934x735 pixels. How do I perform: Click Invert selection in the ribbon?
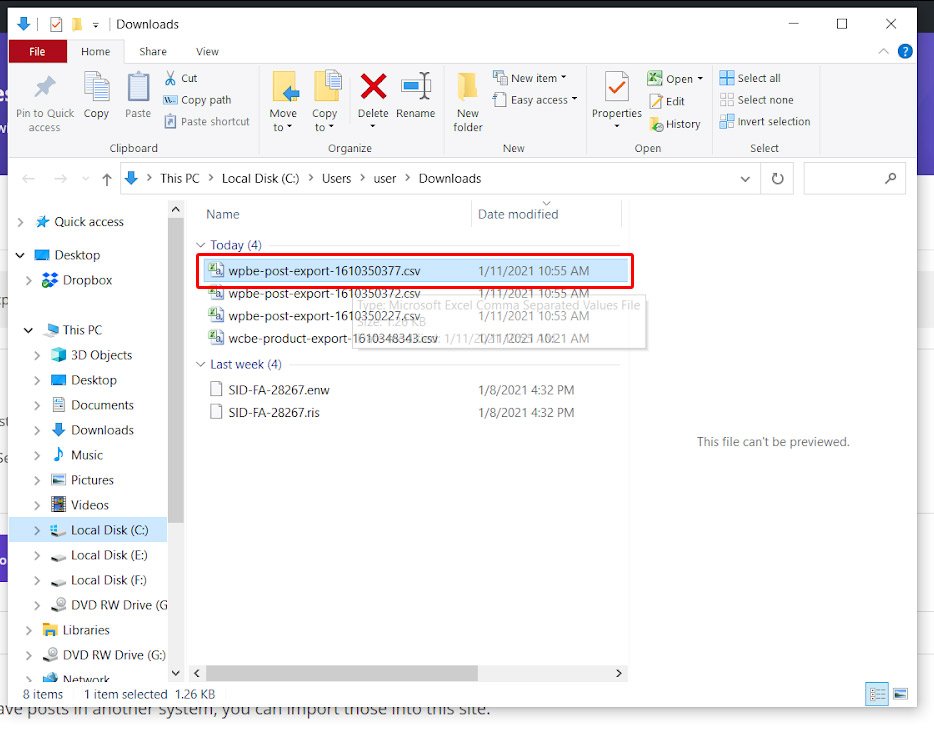(765, 122)
